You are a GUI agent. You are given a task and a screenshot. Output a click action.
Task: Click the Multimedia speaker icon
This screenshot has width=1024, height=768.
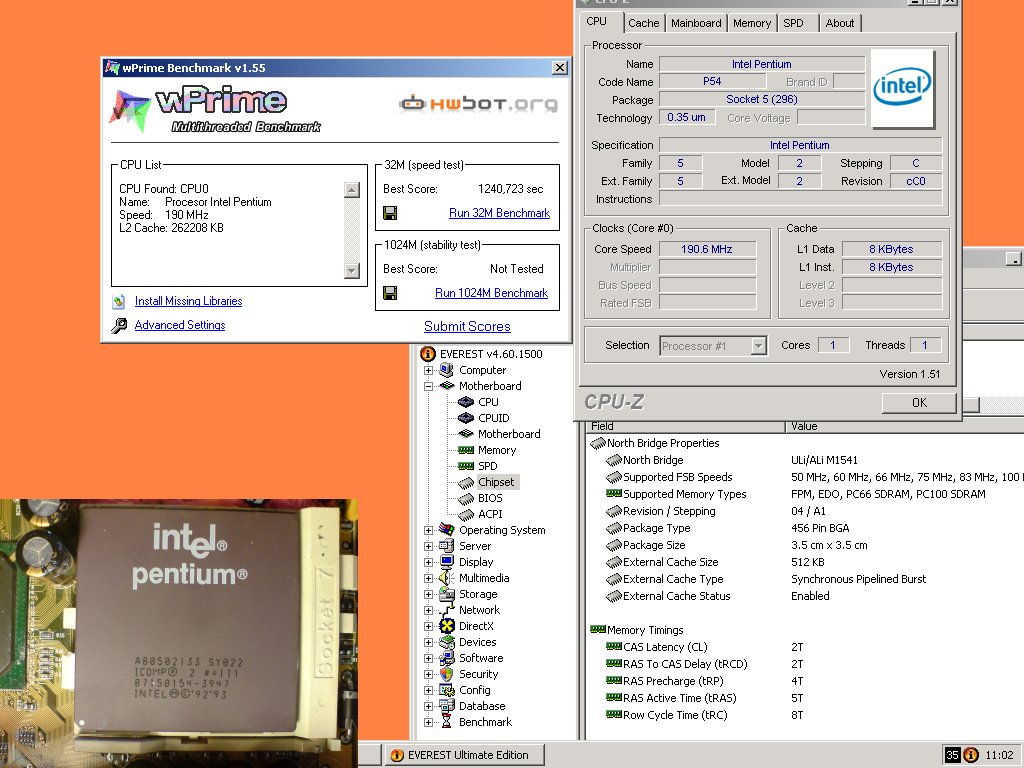tap(447, 578)
